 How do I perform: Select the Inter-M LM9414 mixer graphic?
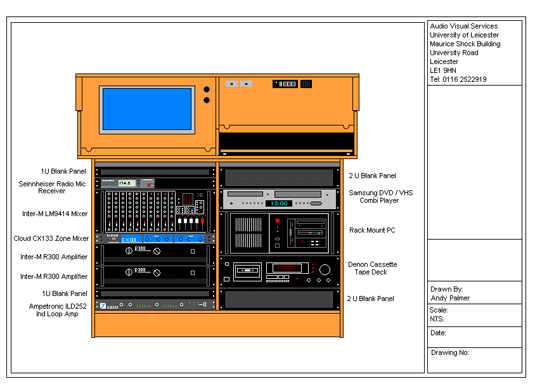click(x=155, y=211)
